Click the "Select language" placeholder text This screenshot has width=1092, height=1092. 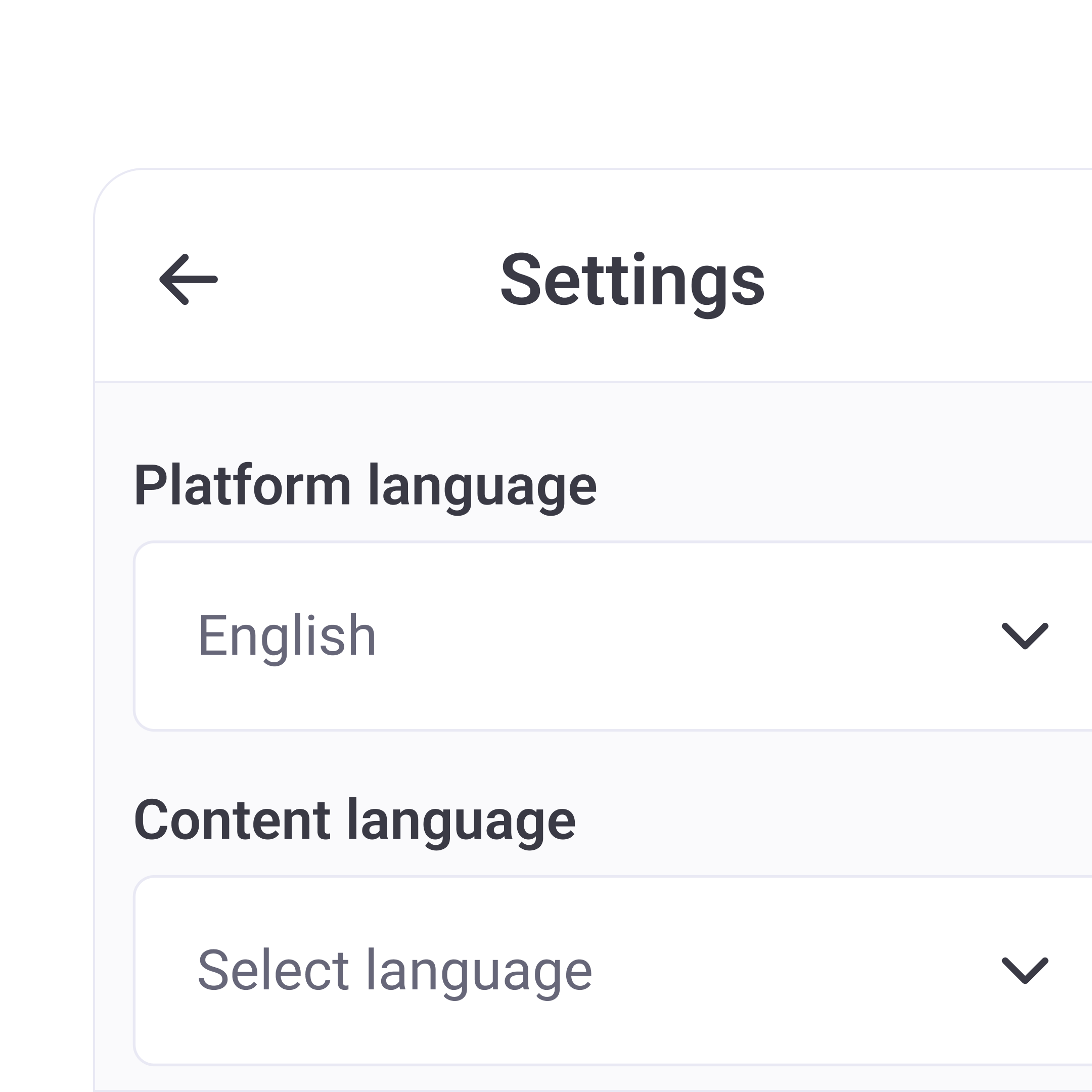394,971
